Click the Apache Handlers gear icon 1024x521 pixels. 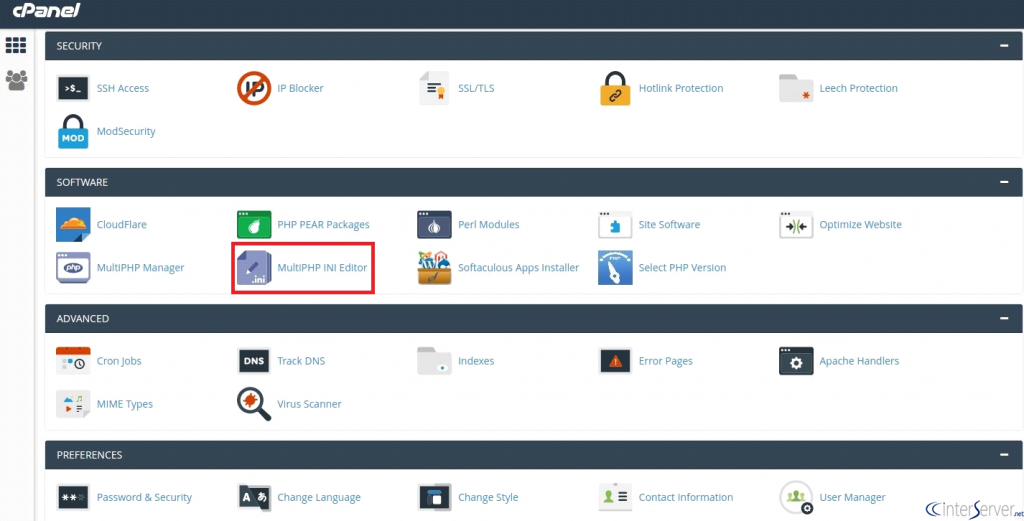click(796, 361)
